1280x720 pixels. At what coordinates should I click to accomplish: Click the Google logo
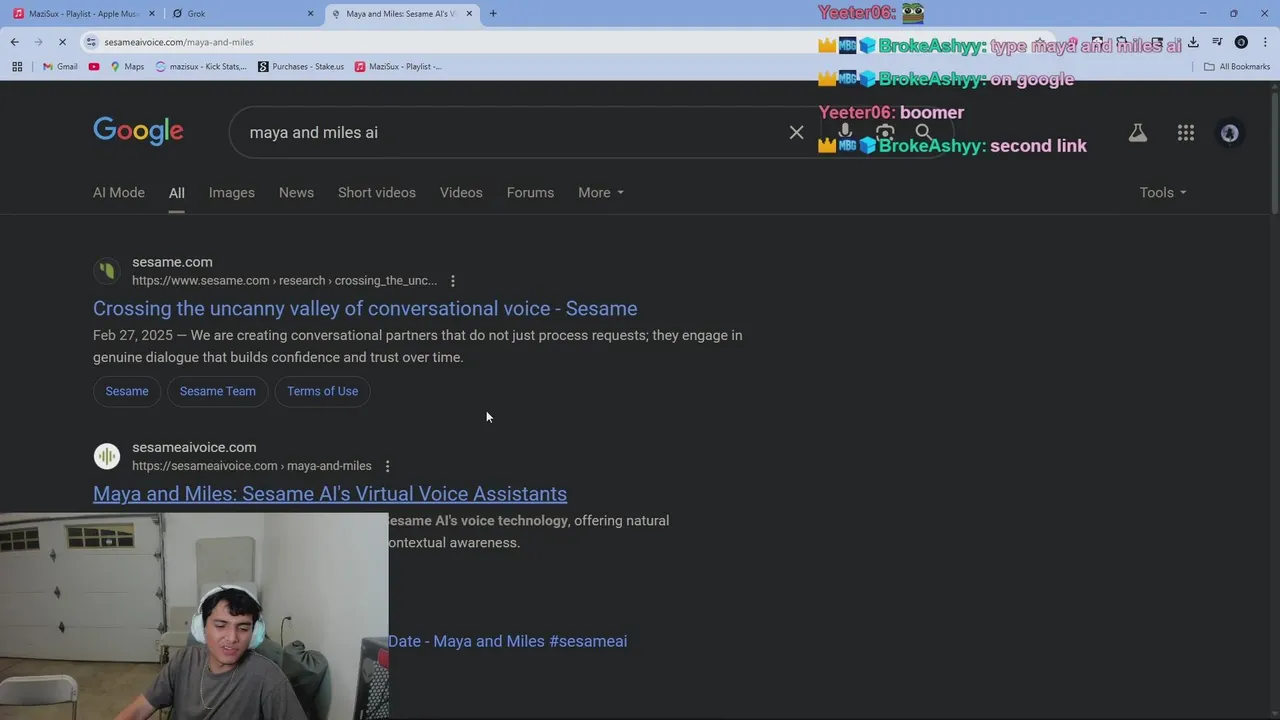coord(138,131)
